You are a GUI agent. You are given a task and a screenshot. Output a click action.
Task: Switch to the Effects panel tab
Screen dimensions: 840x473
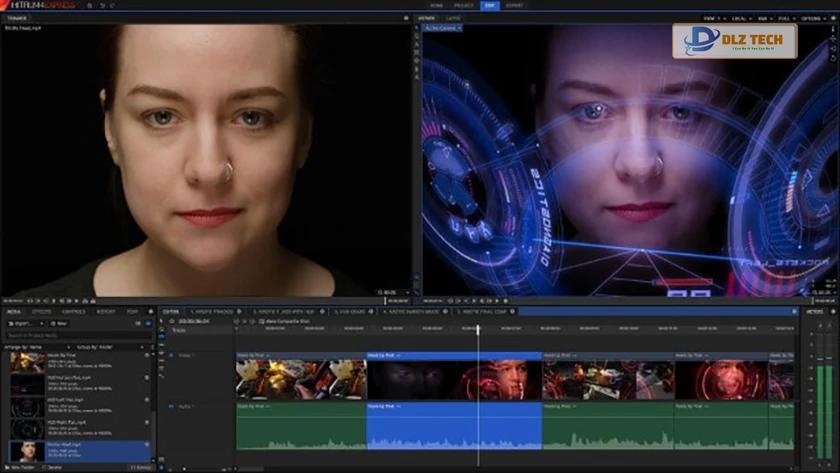pyautogui.click(x=41, y=311)
